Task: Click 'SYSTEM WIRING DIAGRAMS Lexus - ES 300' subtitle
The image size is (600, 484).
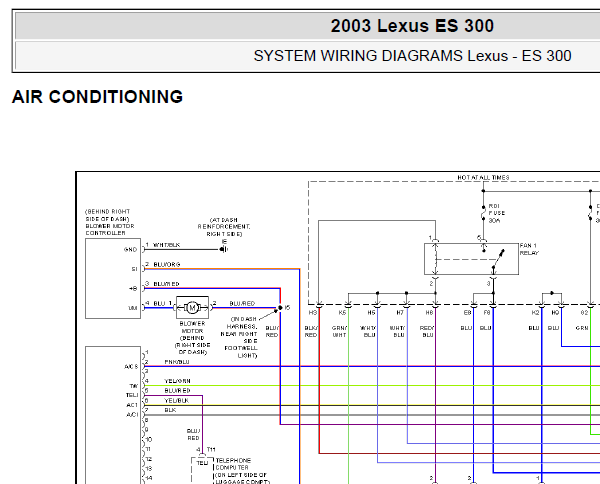Action: click(x=412, y=56)
